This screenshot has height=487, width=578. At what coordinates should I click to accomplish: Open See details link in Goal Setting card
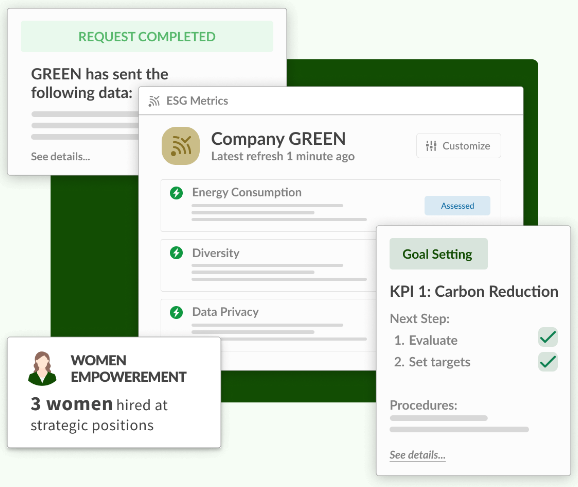(418, 455)
